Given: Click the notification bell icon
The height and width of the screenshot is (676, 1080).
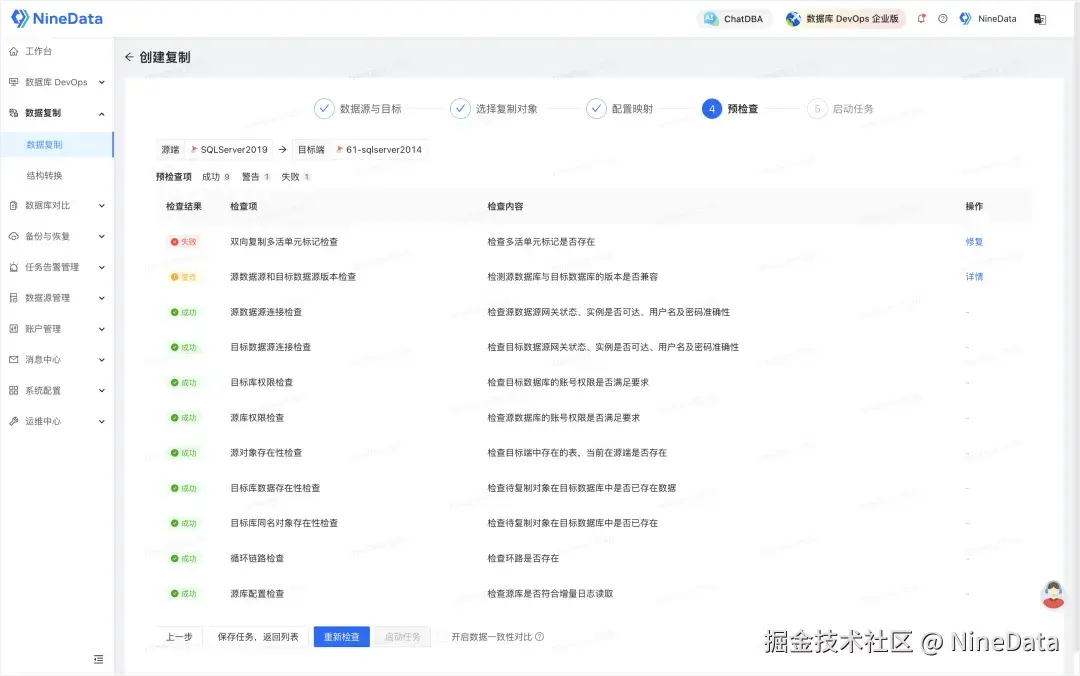Looking at the screenshot, I should tap(921, 18).
